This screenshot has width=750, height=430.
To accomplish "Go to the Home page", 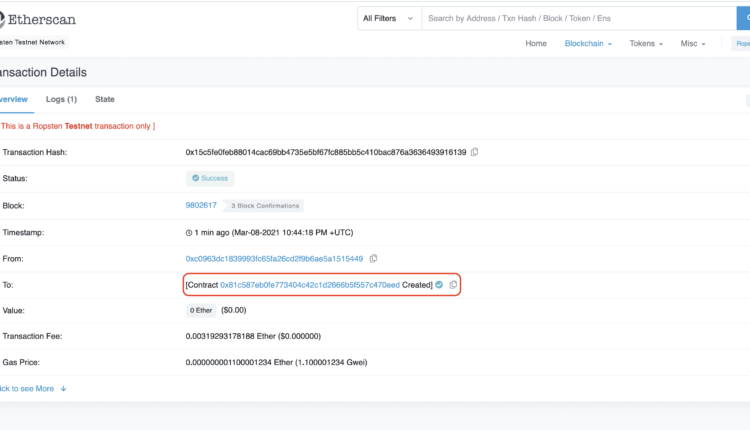I will coord(536,44).
